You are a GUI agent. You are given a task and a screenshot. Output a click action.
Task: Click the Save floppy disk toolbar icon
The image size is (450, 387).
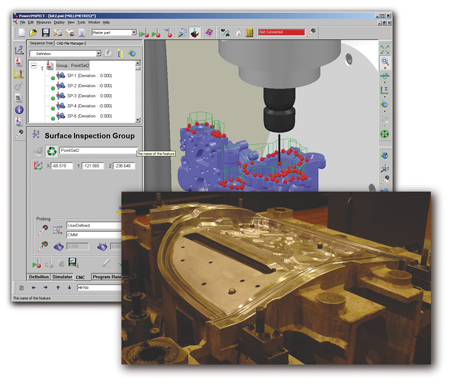45,33
